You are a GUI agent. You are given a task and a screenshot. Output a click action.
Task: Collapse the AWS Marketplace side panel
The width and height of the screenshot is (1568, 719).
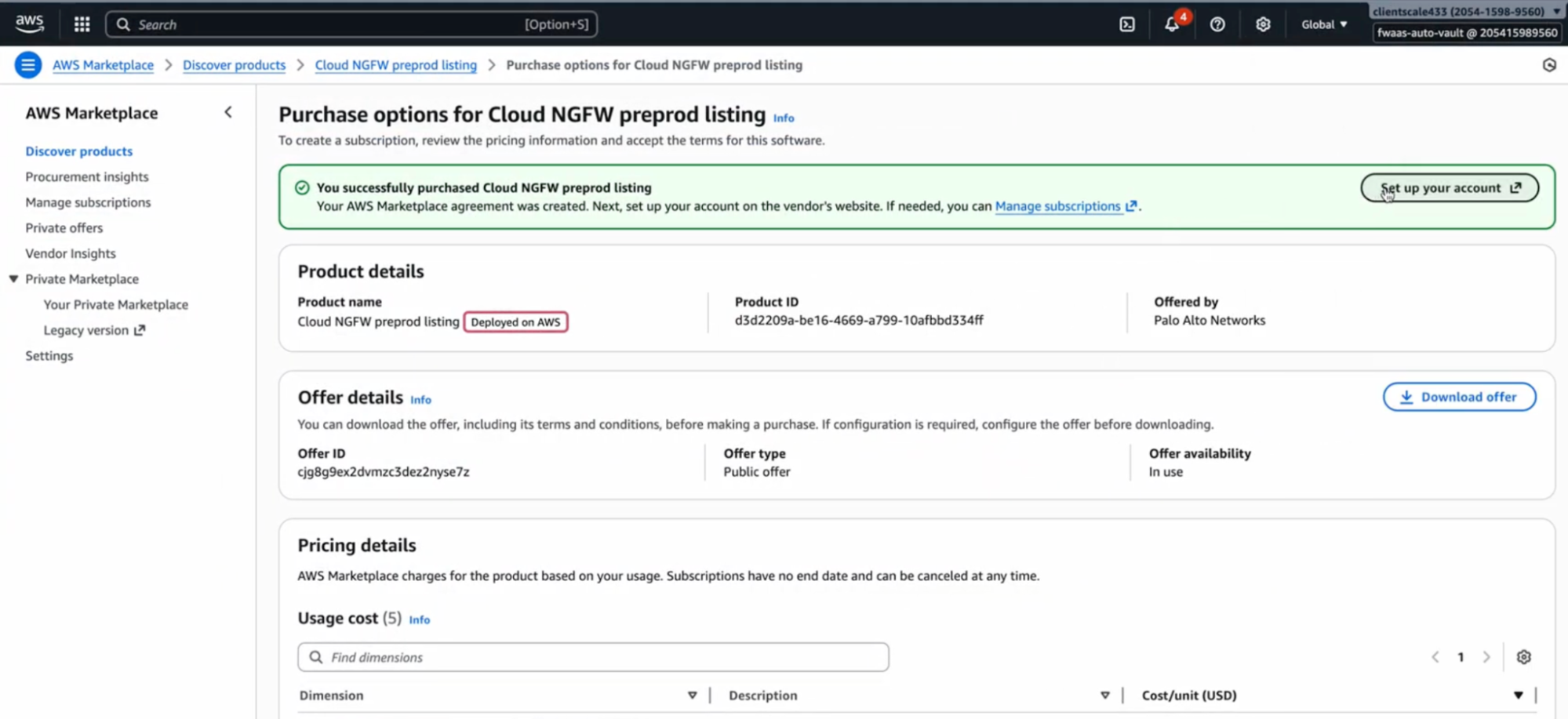point(228,112)
